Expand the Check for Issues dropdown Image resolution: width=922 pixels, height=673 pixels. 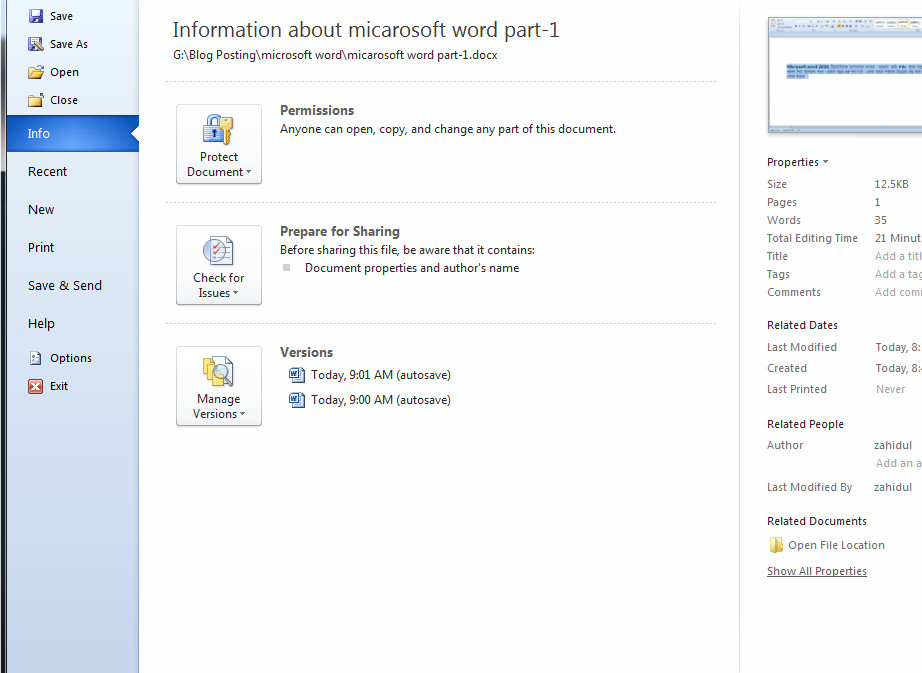219,265
